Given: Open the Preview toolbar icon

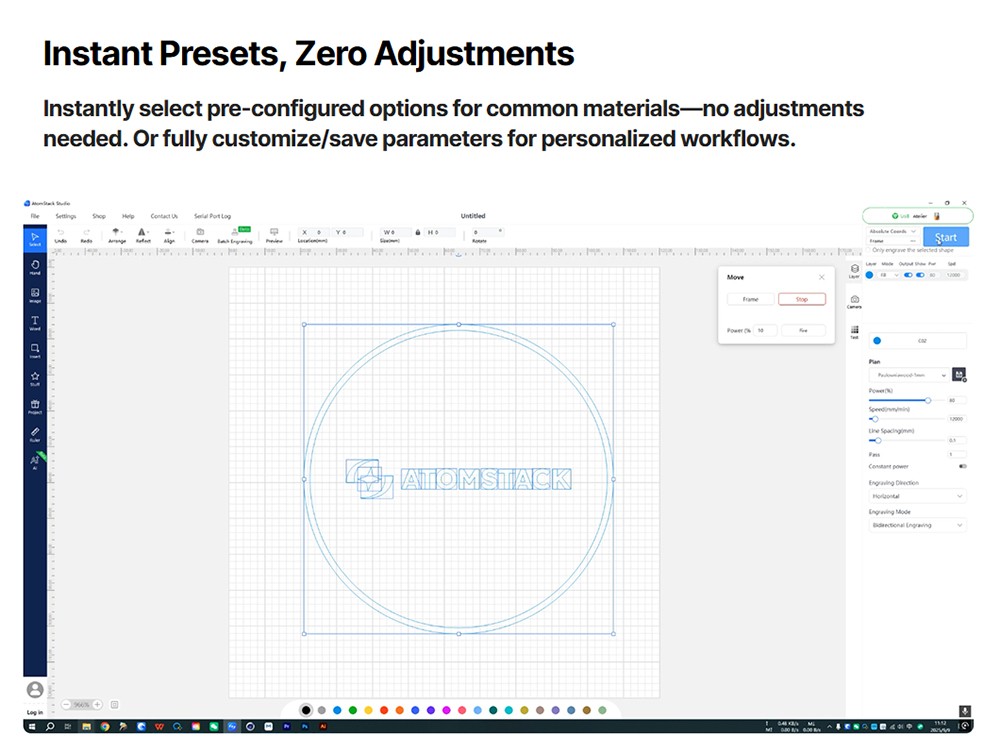Looking at the screenshot, I should pyautogui.click(x=274, y=233).
